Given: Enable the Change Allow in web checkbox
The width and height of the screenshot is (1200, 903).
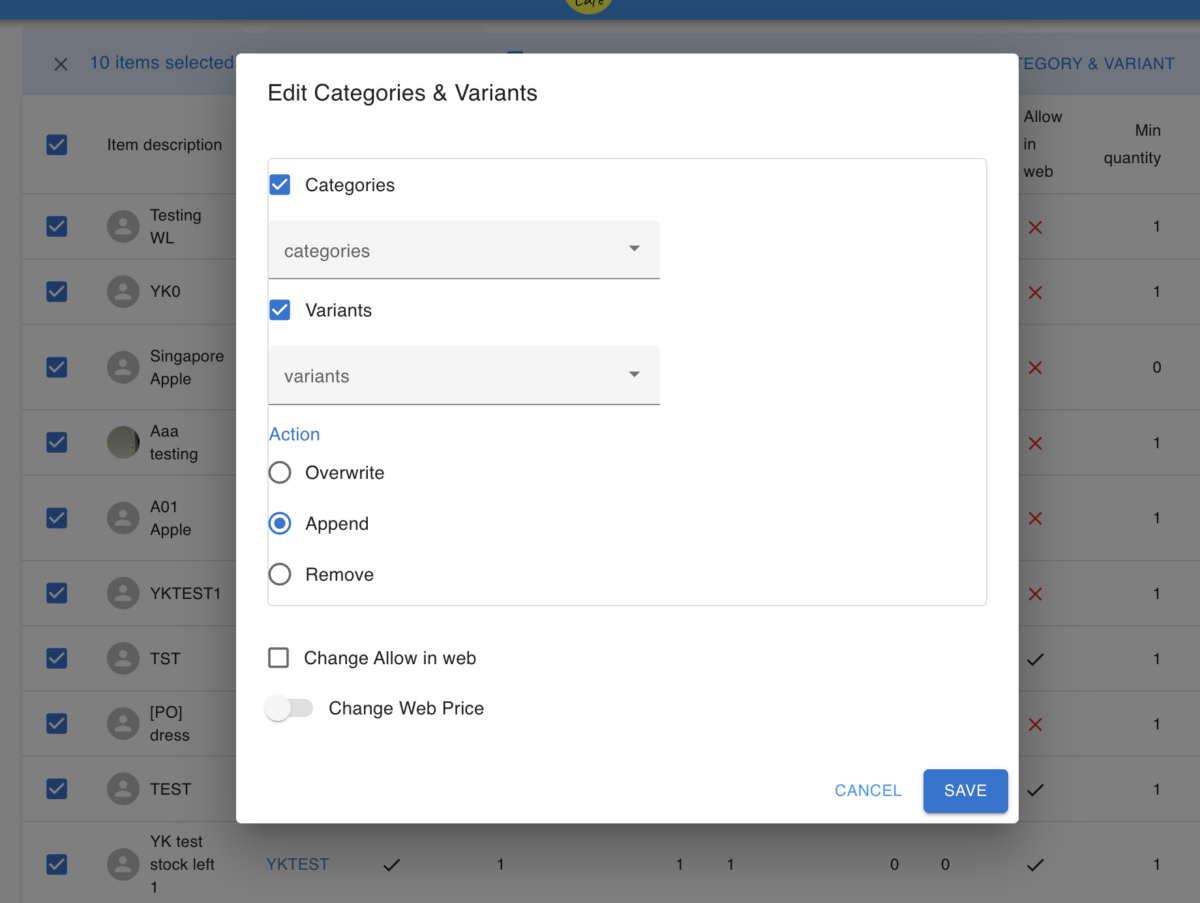Looking at the screenshot, I should point(279,658).
